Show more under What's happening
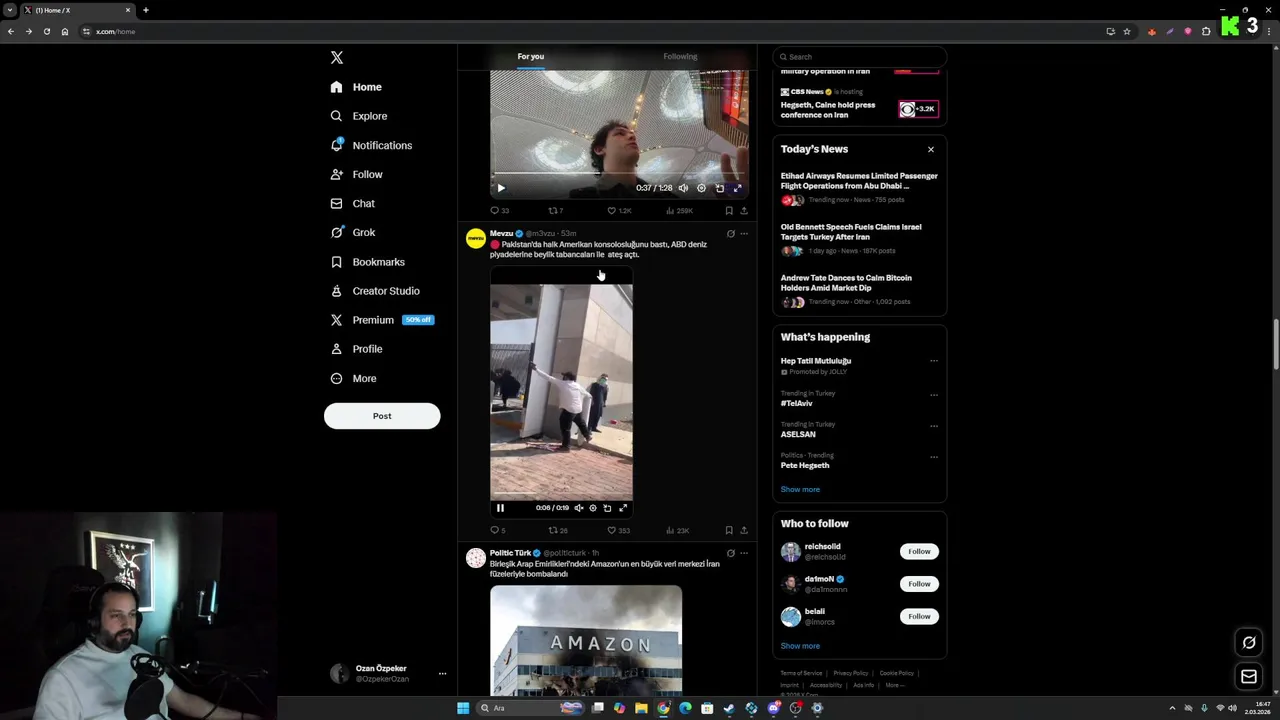1280x720 pixels. (x=800, y=490)
